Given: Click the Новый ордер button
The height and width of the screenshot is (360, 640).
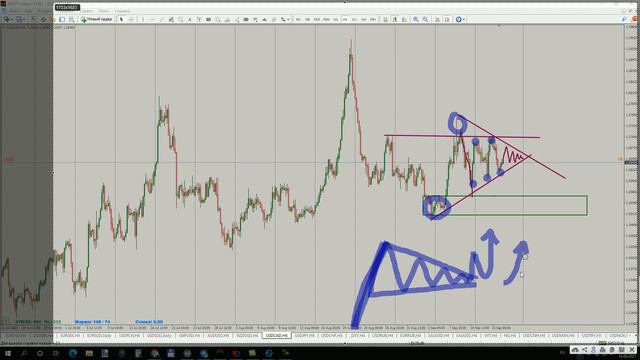Looking at the screenshot, I should click(x=97, y=19).
